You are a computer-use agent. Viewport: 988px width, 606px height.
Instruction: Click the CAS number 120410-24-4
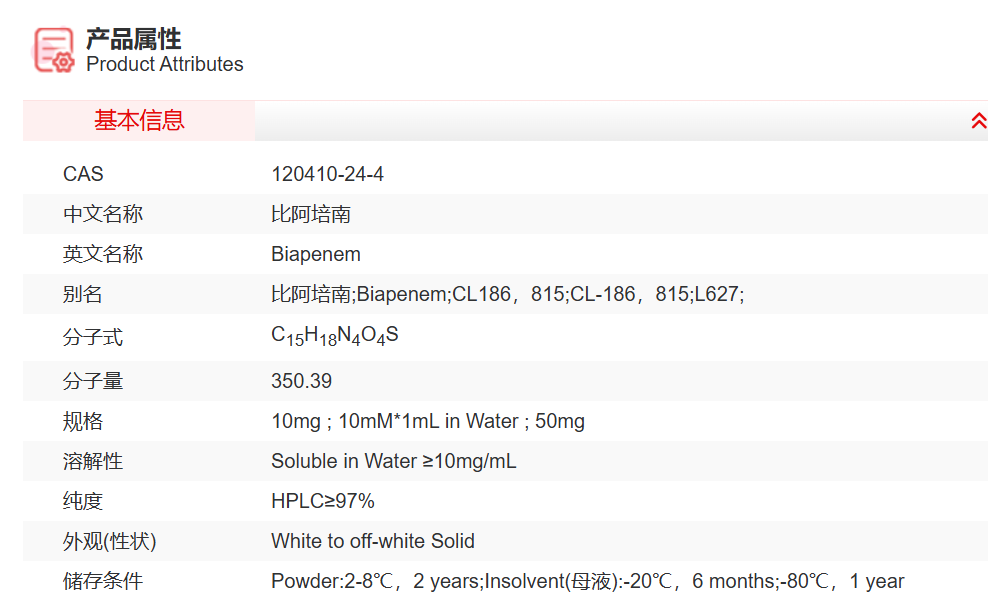click(327, 174)
